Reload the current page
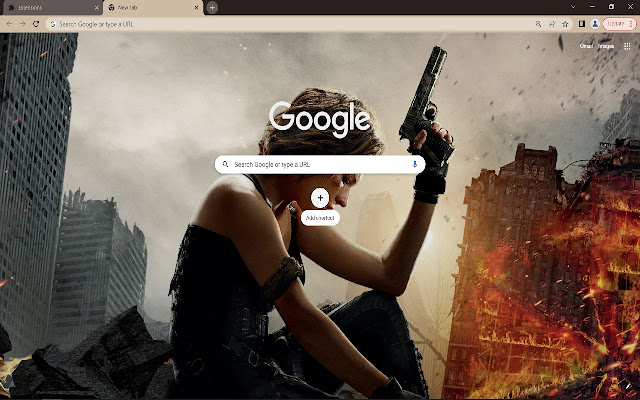This screenshot has width=640, height=400. 36,24
